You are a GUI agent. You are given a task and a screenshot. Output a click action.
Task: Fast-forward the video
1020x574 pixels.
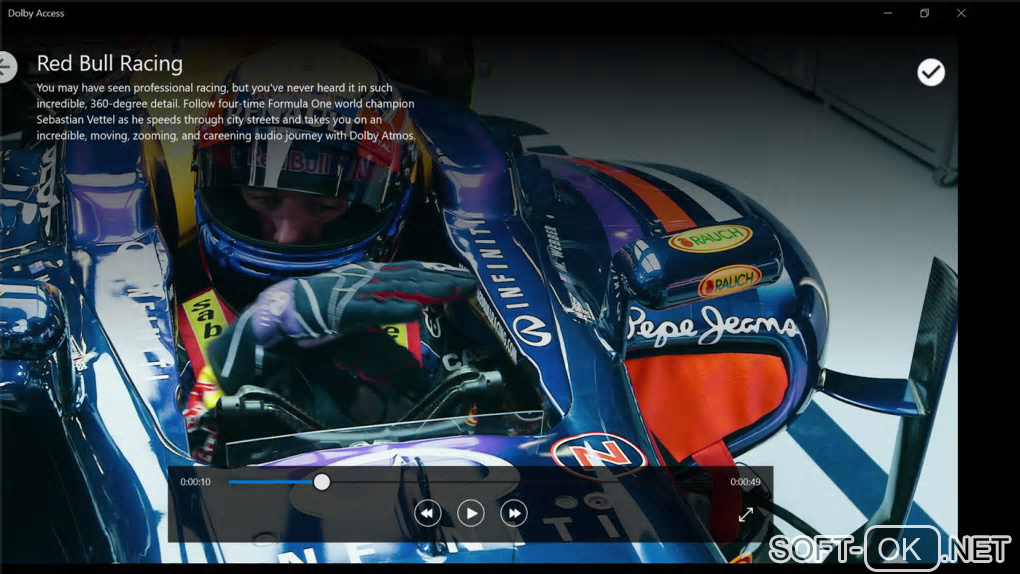tap(514, 513)
